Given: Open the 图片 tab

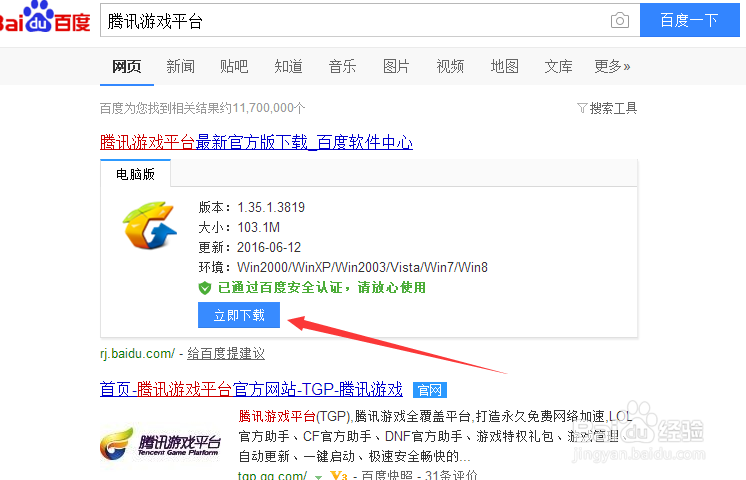Looking at the screenshot, I should point(396,66).
